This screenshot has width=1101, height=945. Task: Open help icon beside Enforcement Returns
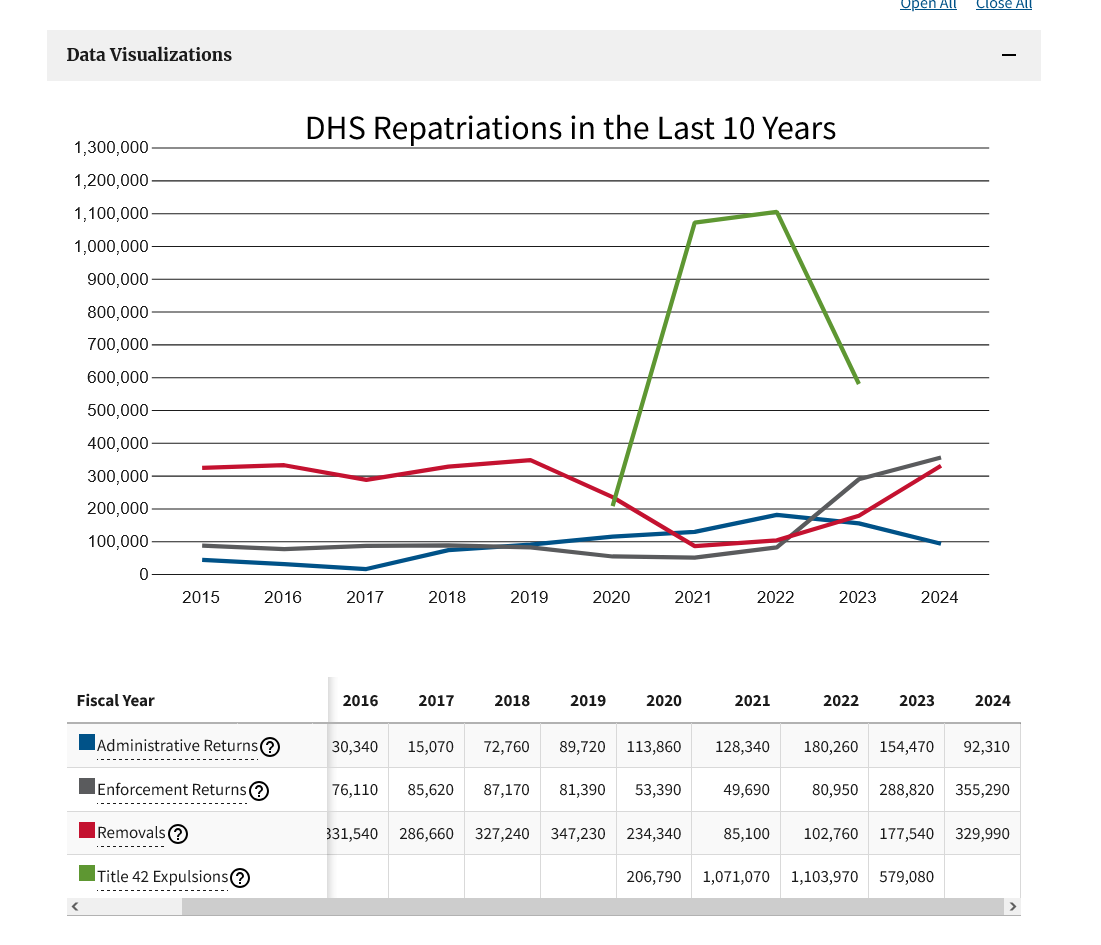tap(259, 791)
